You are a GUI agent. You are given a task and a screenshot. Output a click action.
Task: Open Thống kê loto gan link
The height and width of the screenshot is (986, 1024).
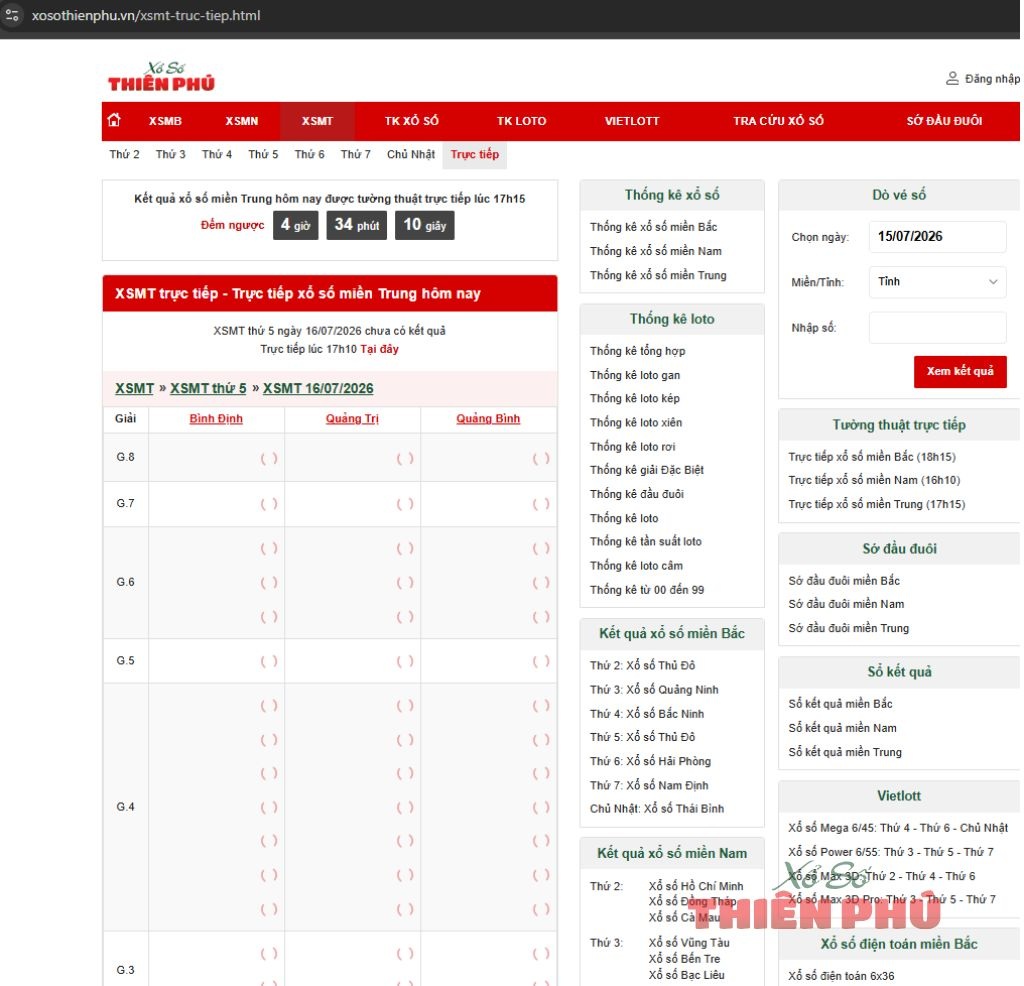pos(635,375)
